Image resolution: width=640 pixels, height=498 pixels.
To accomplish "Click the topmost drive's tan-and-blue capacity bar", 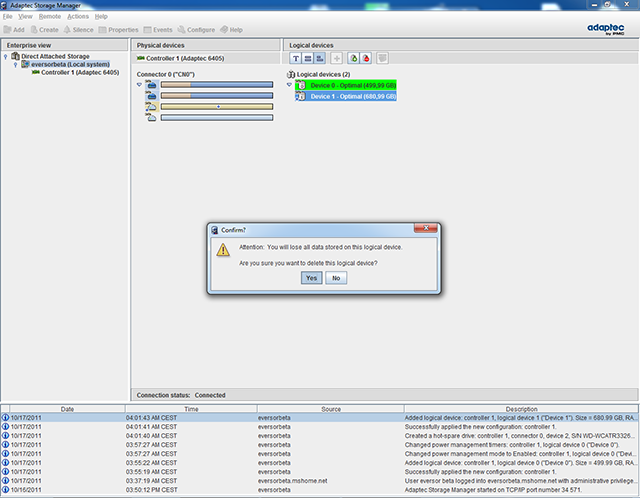I will (217, 84).
